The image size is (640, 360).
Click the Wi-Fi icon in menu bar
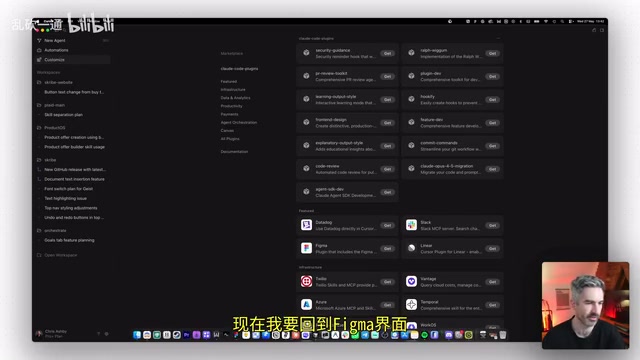[x=546, y=21]
